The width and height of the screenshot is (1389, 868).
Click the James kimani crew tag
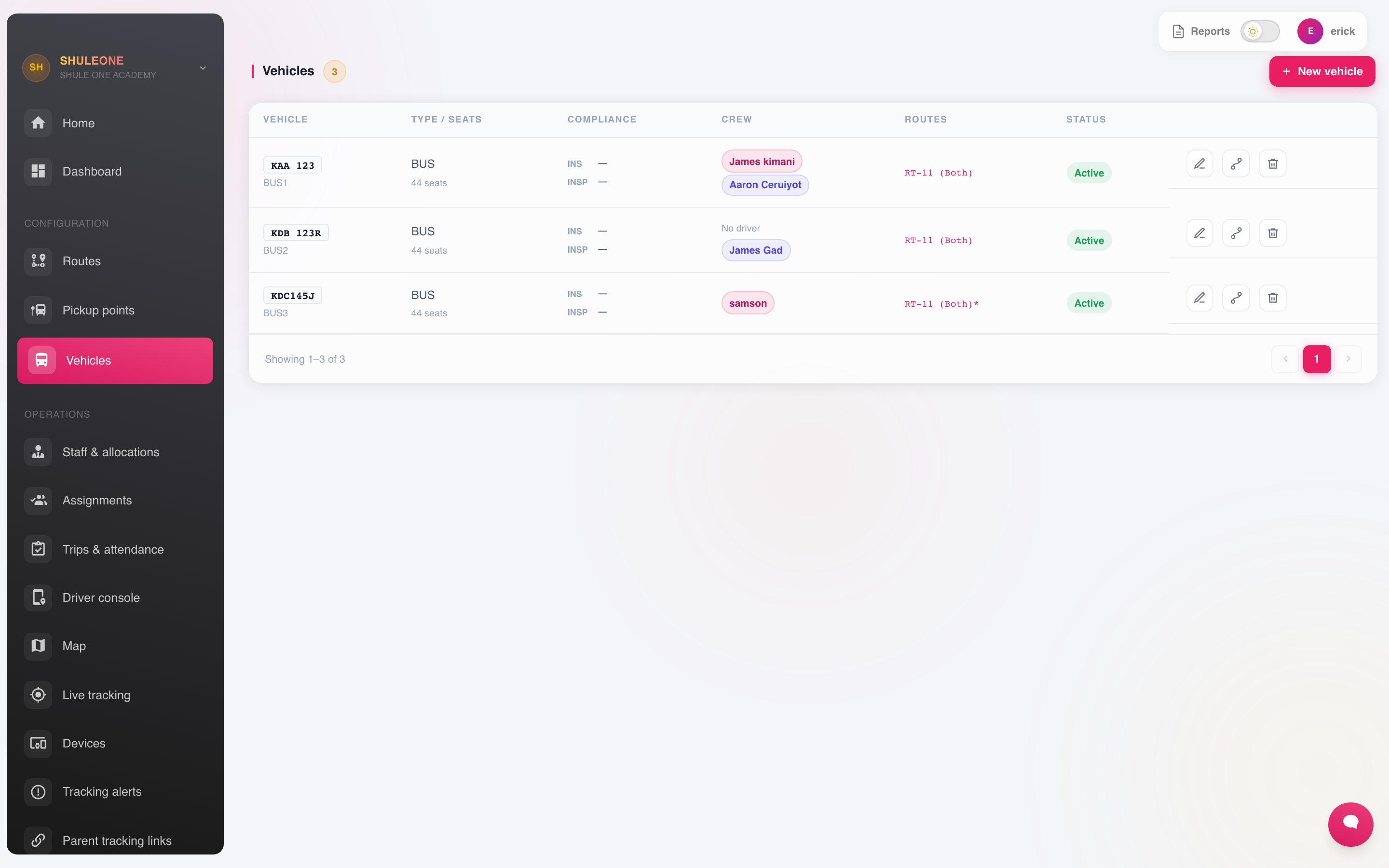tap(762, 162)
